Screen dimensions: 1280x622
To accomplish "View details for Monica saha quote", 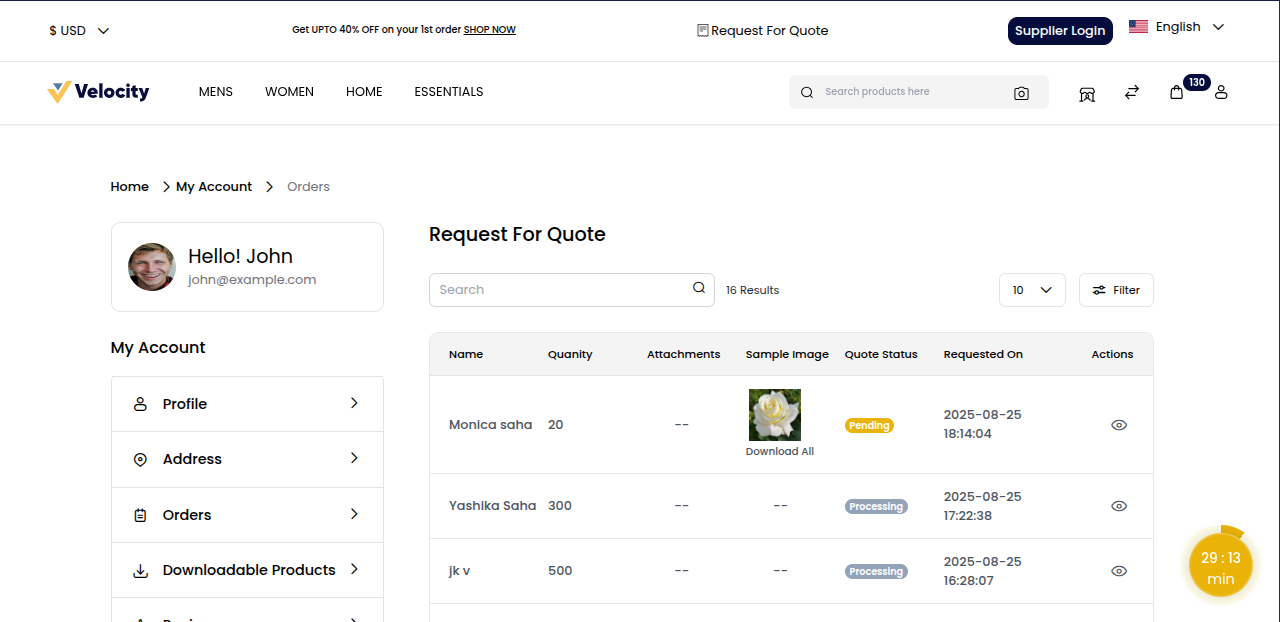I will point(1119,424).
